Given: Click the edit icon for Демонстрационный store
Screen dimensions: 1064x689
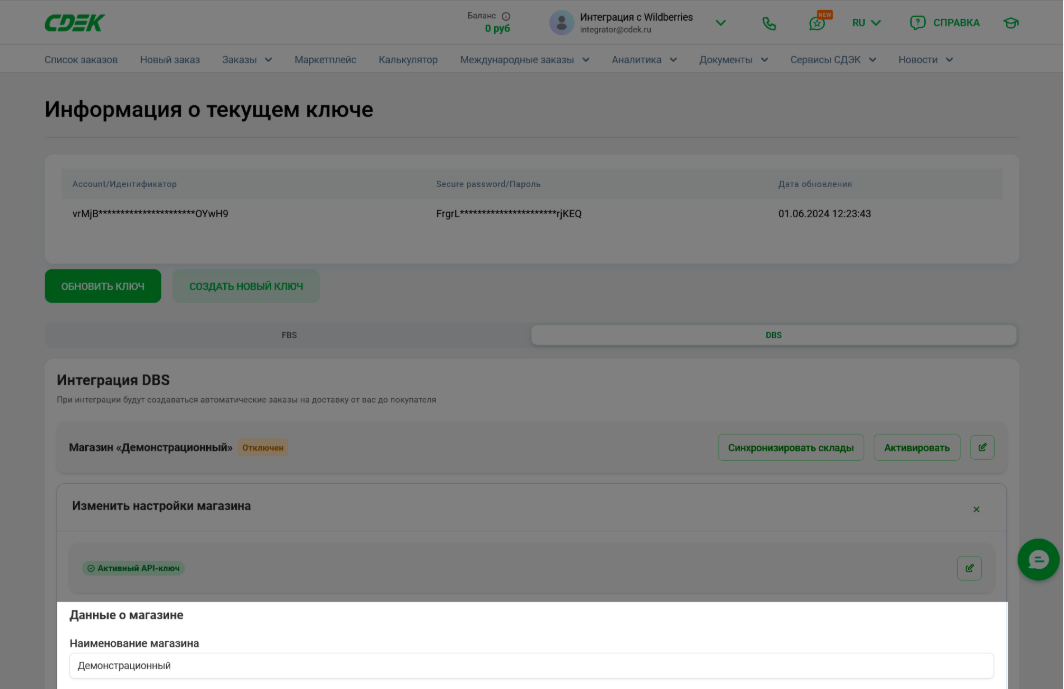Looking at the screenshot, I should click(x=982, y=447).
